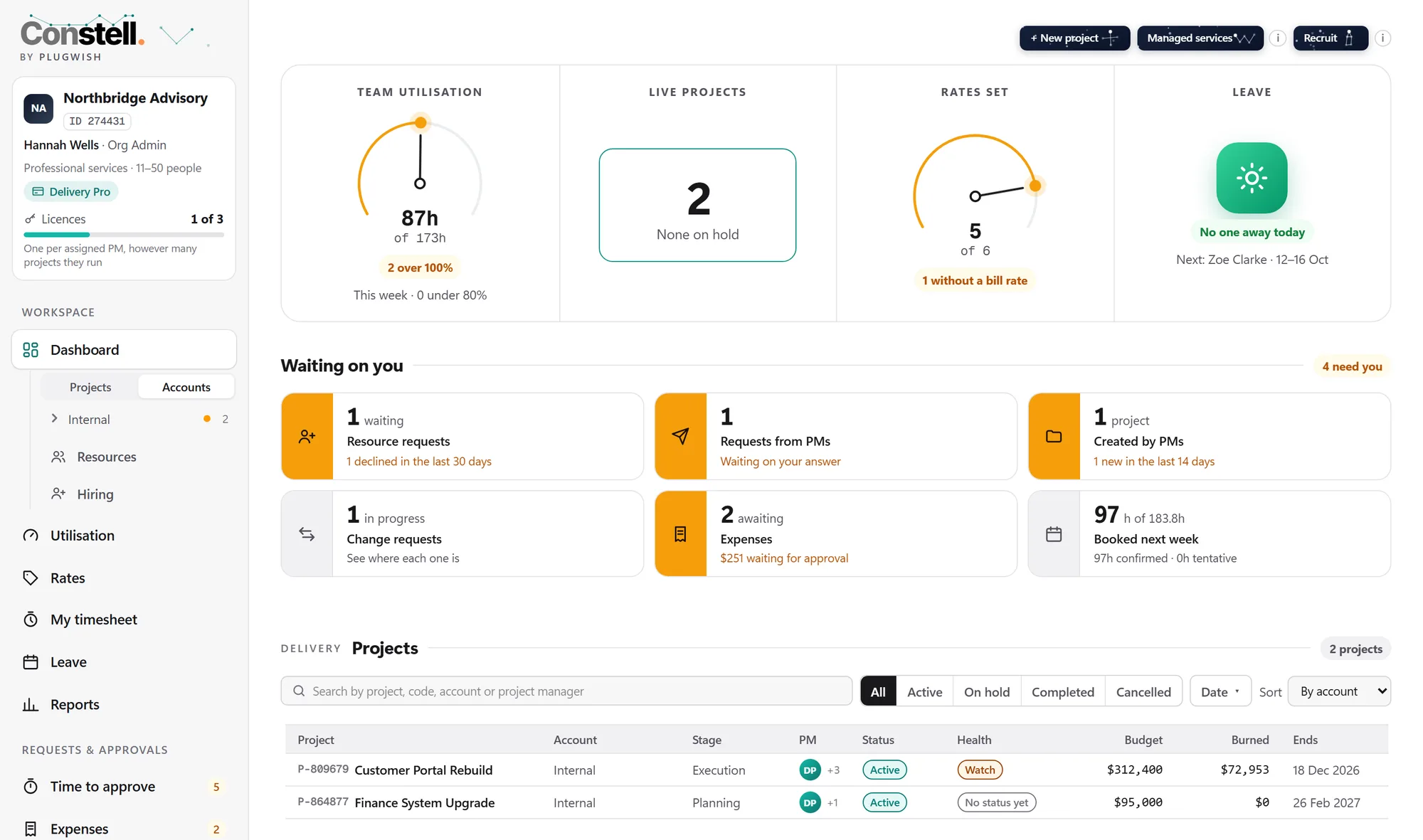Click the search magnifier icon

pyautogui.click(x=299, y=691)
